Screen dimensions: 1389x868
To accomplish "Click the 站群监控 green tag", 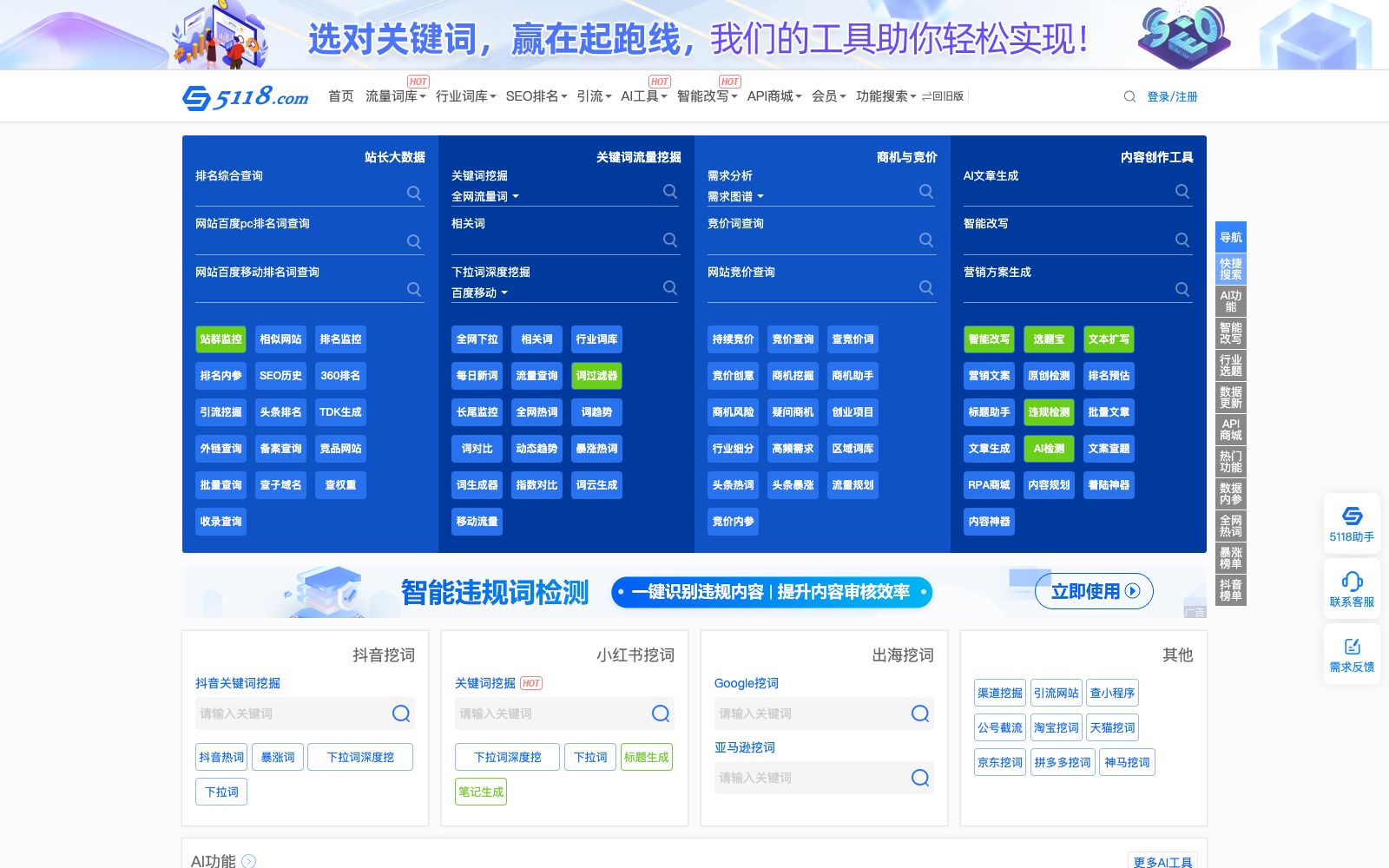I will pyautogui.click(x=221, y=339).
